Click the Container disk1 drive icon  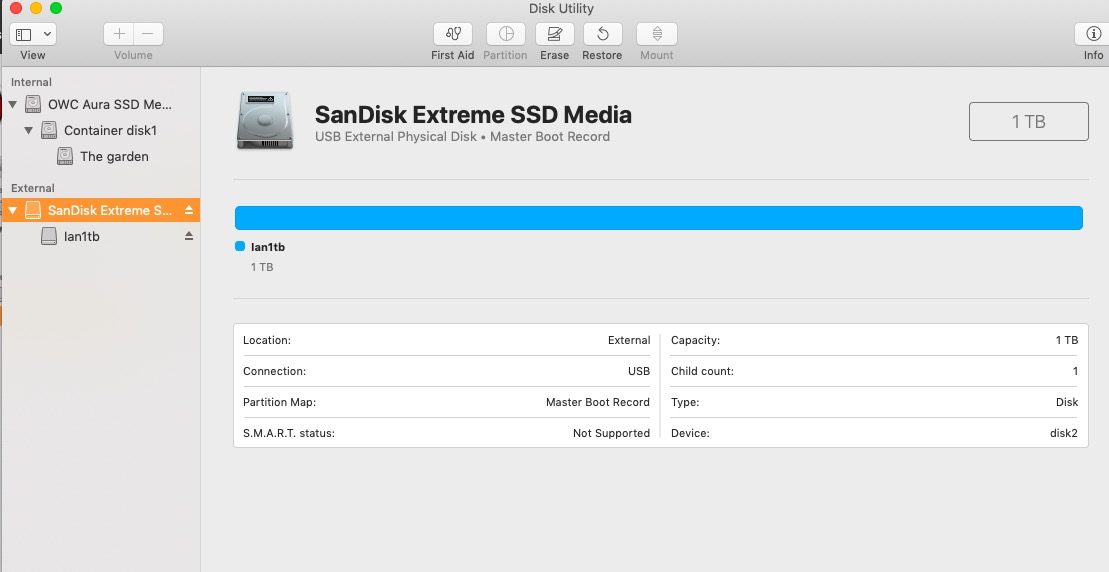click(x=49, y=130)
